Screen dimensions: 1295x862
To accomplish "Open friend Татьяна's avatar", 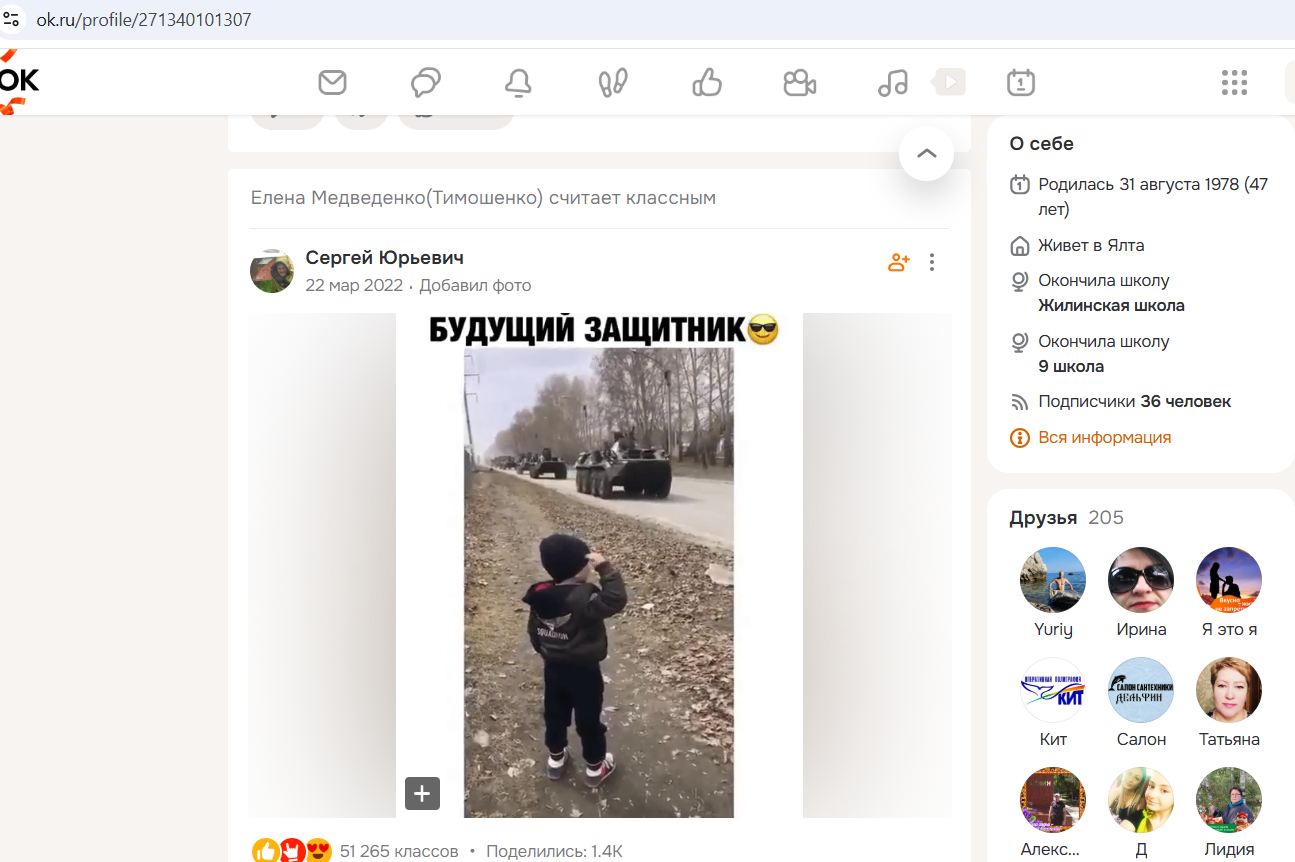I will click(1229, 690).
